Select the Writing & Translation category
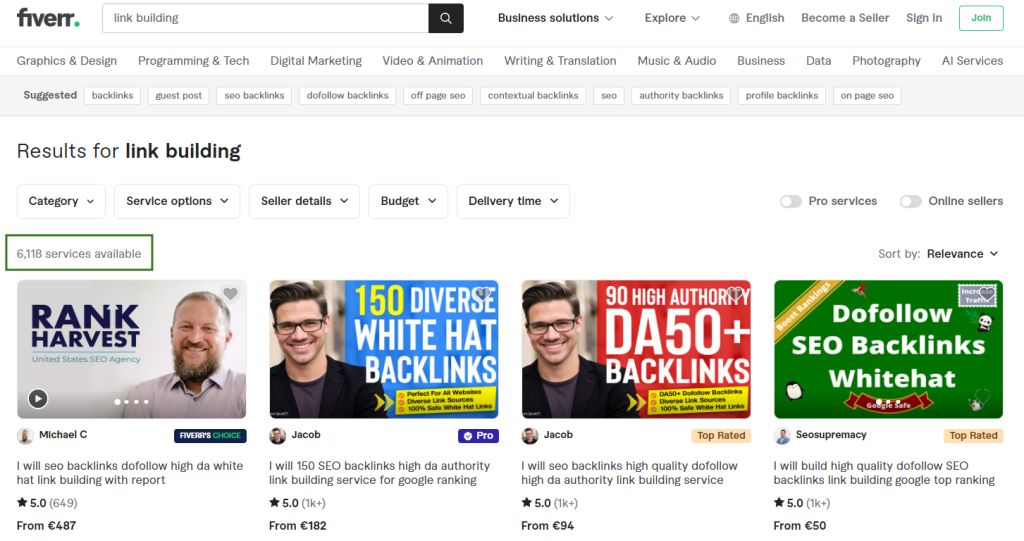1024x541 pixels. (x=560, y=61)
